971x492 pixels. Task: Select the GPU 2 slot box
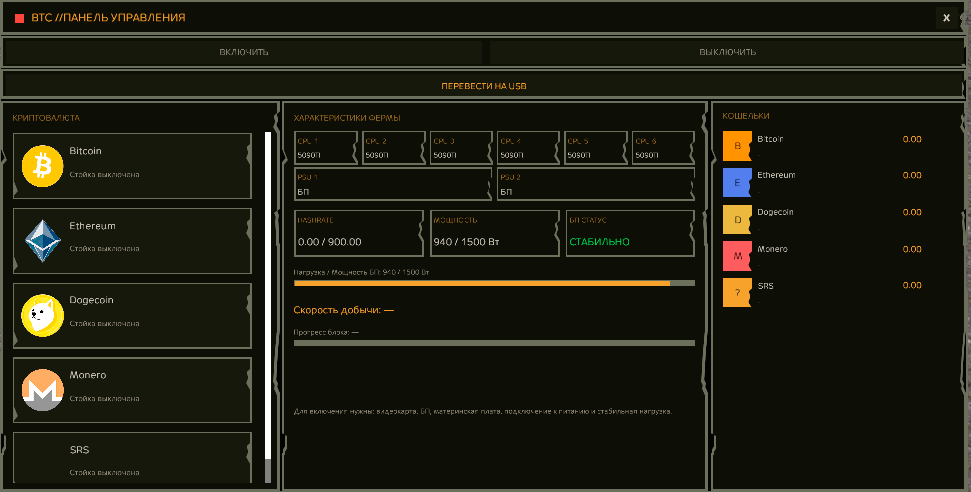[x=394, y=147]
